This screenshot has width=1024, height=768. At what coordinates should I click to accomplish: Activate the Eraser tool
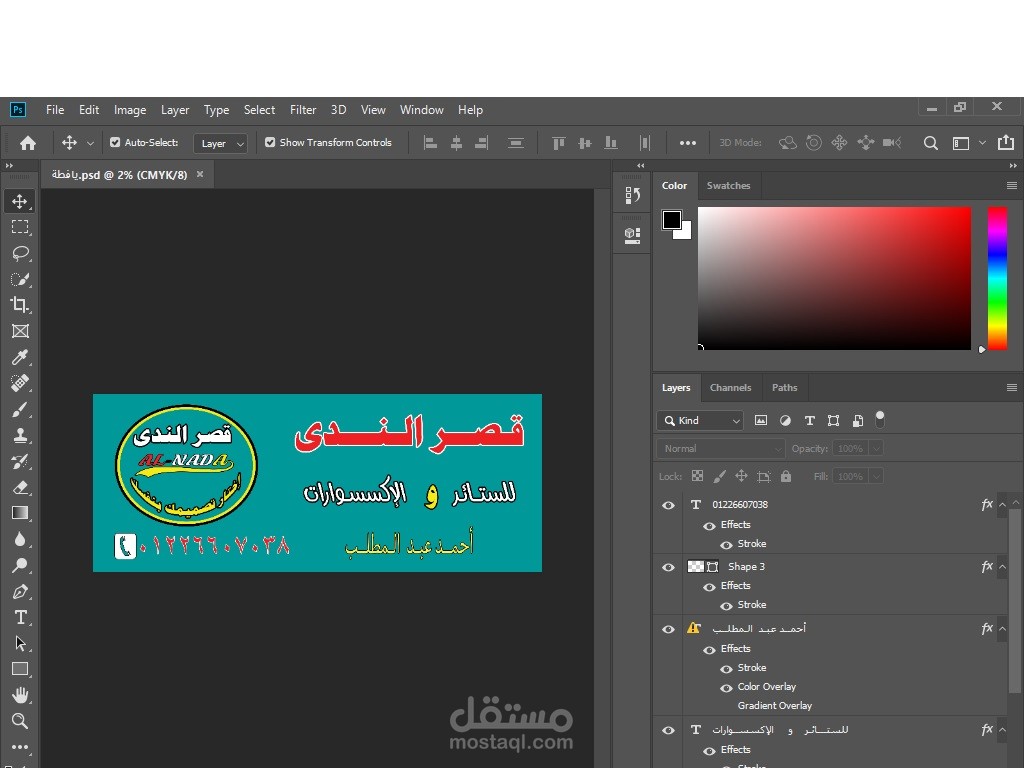coord(20,487)
